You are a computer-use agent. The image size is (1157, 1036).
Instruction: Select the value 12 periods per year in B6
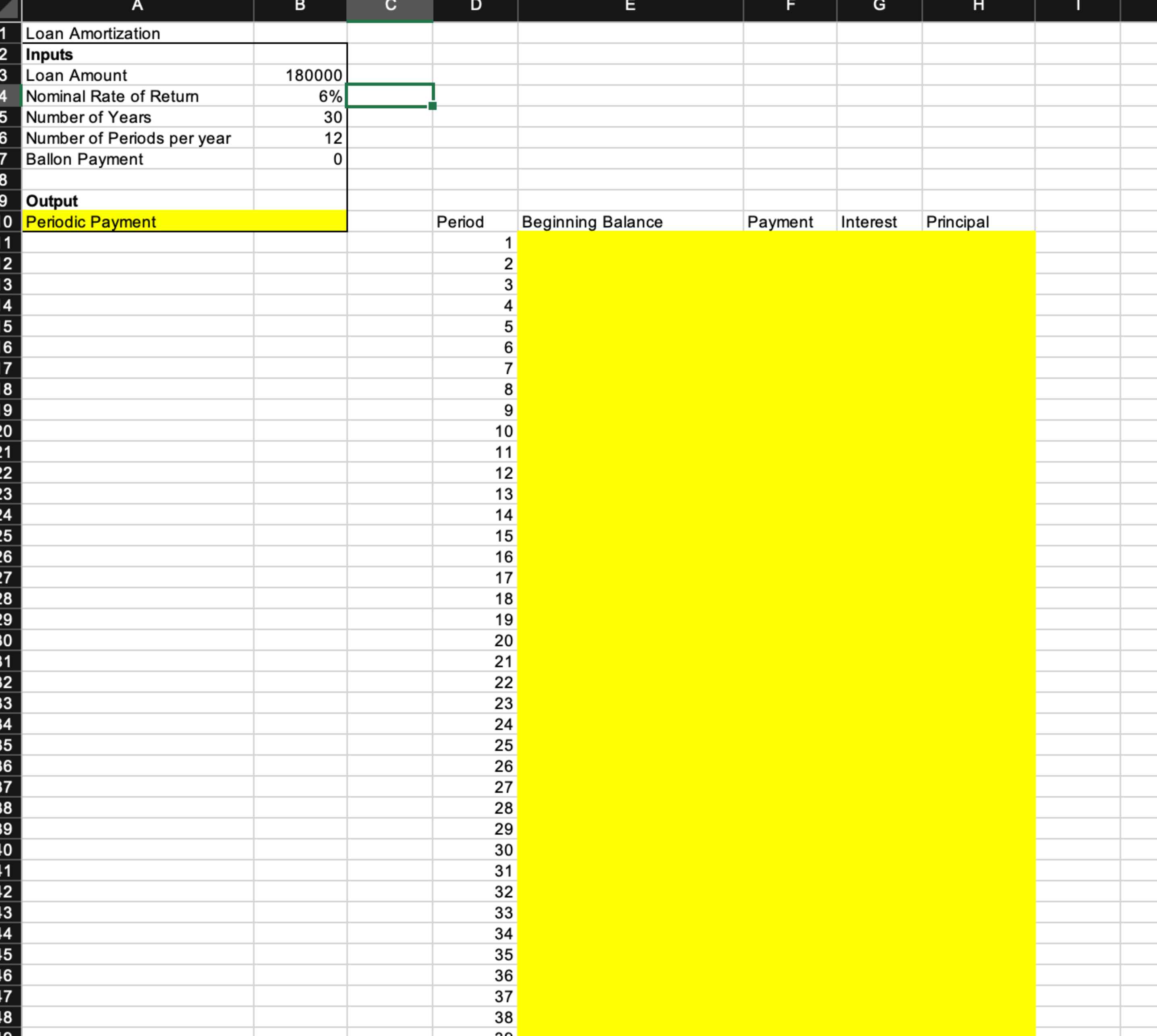(x=300, y=139)
